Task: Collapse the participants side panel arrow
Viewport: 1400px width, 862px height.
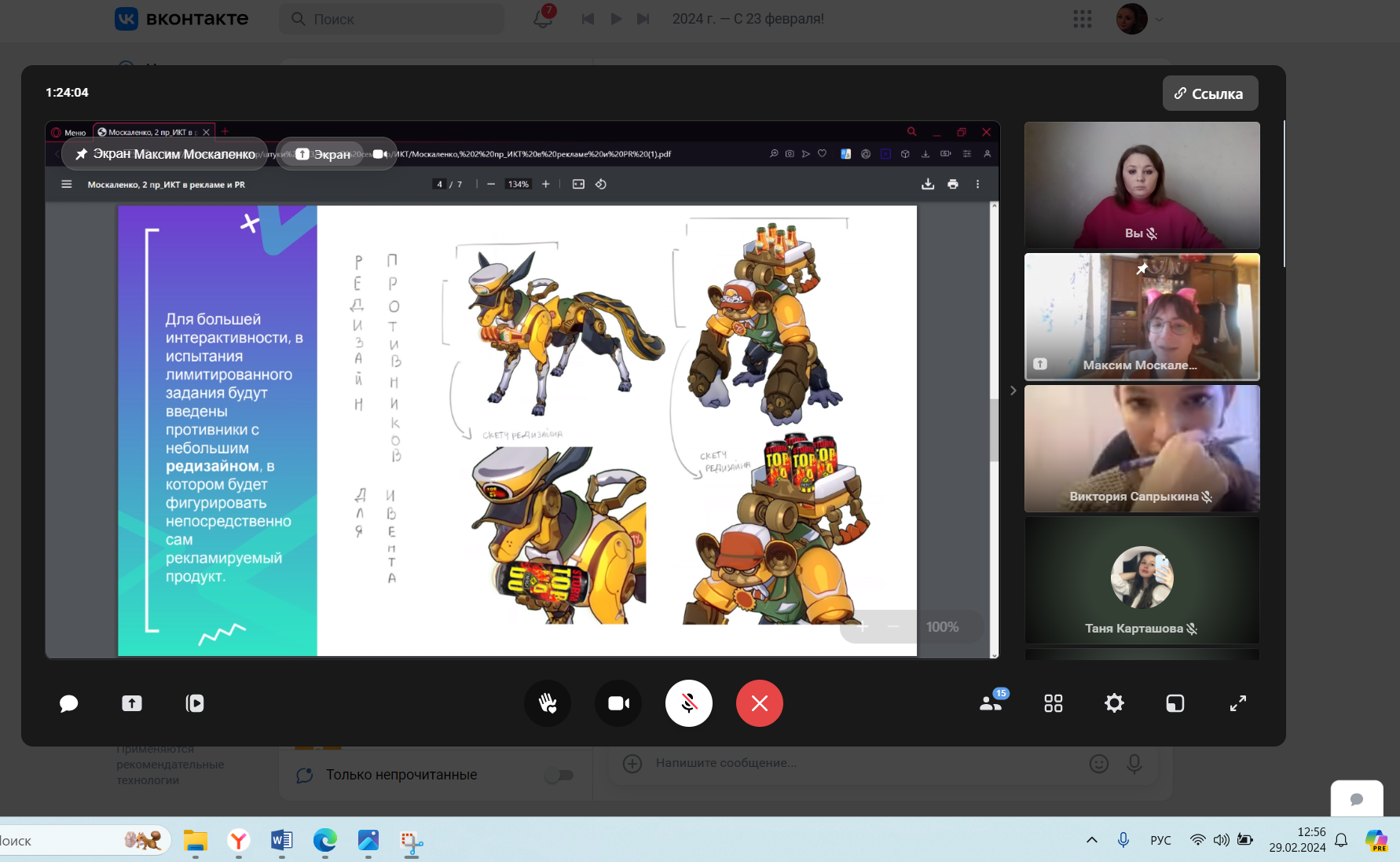Action: (1013, 391)
